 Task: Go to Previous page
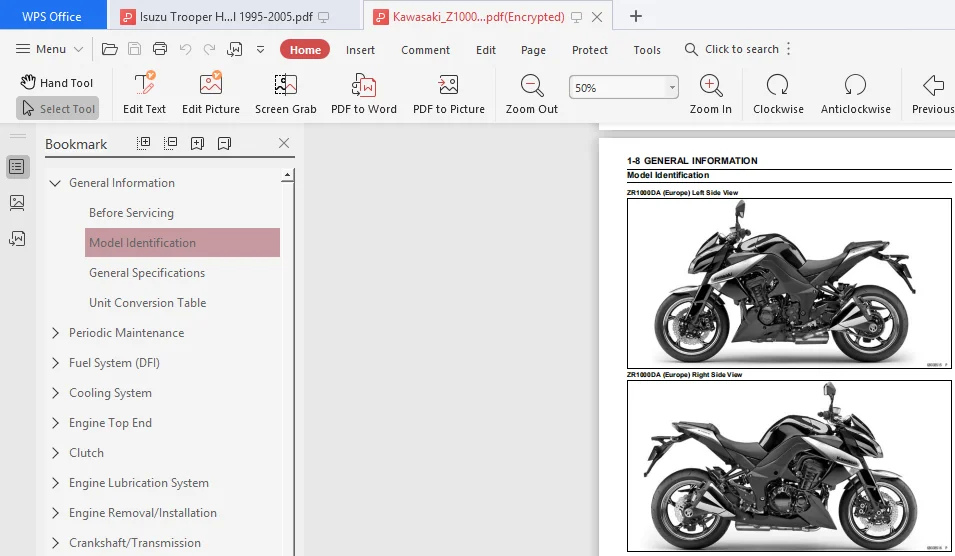click(932, 93)
